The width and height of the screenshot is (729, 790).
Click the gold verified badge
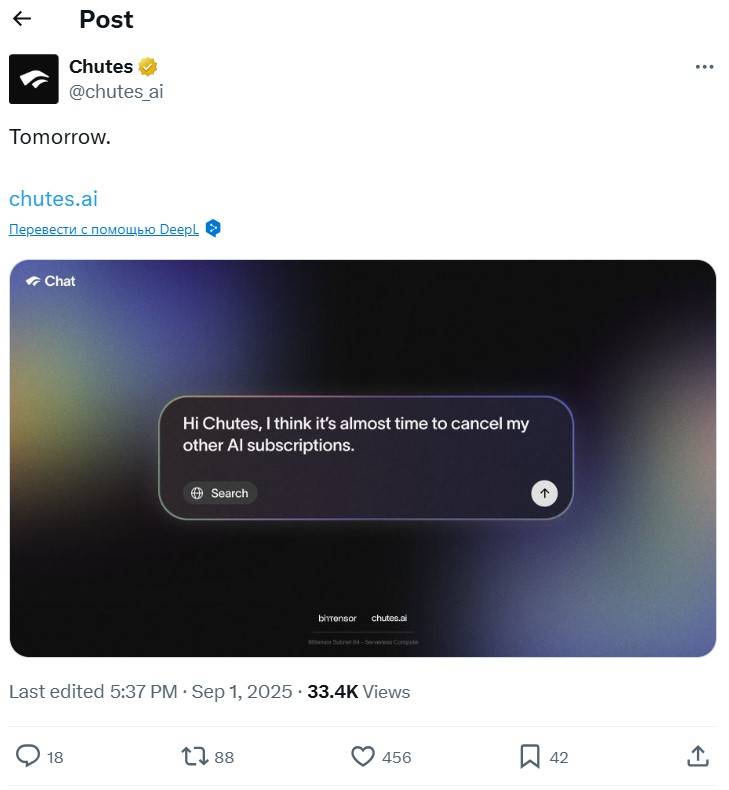[x=148, y=67]
